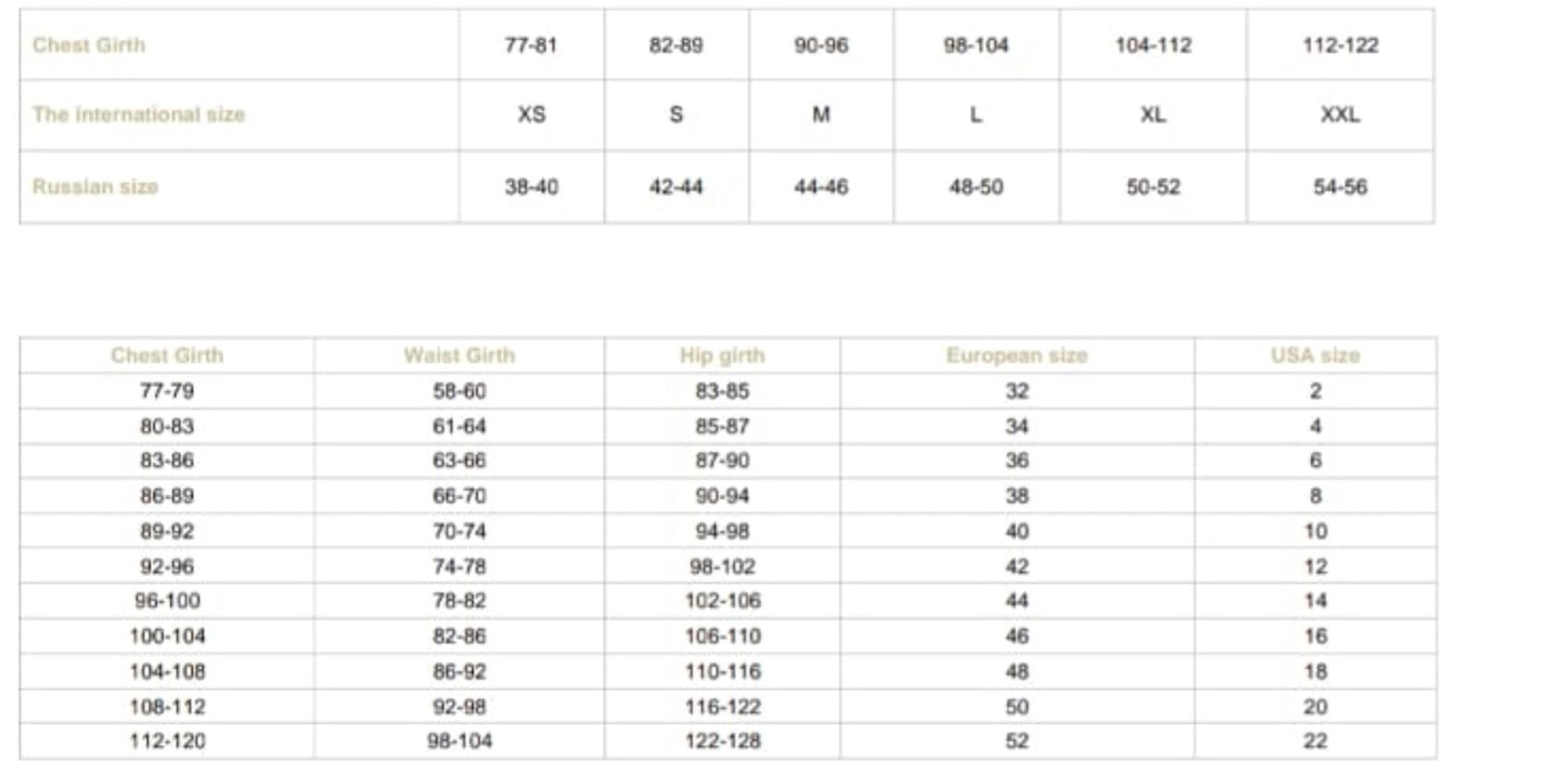Viewport: 1568px width, 762px height.
Task: Click the XS international size cell
Action: click(531, 115)
